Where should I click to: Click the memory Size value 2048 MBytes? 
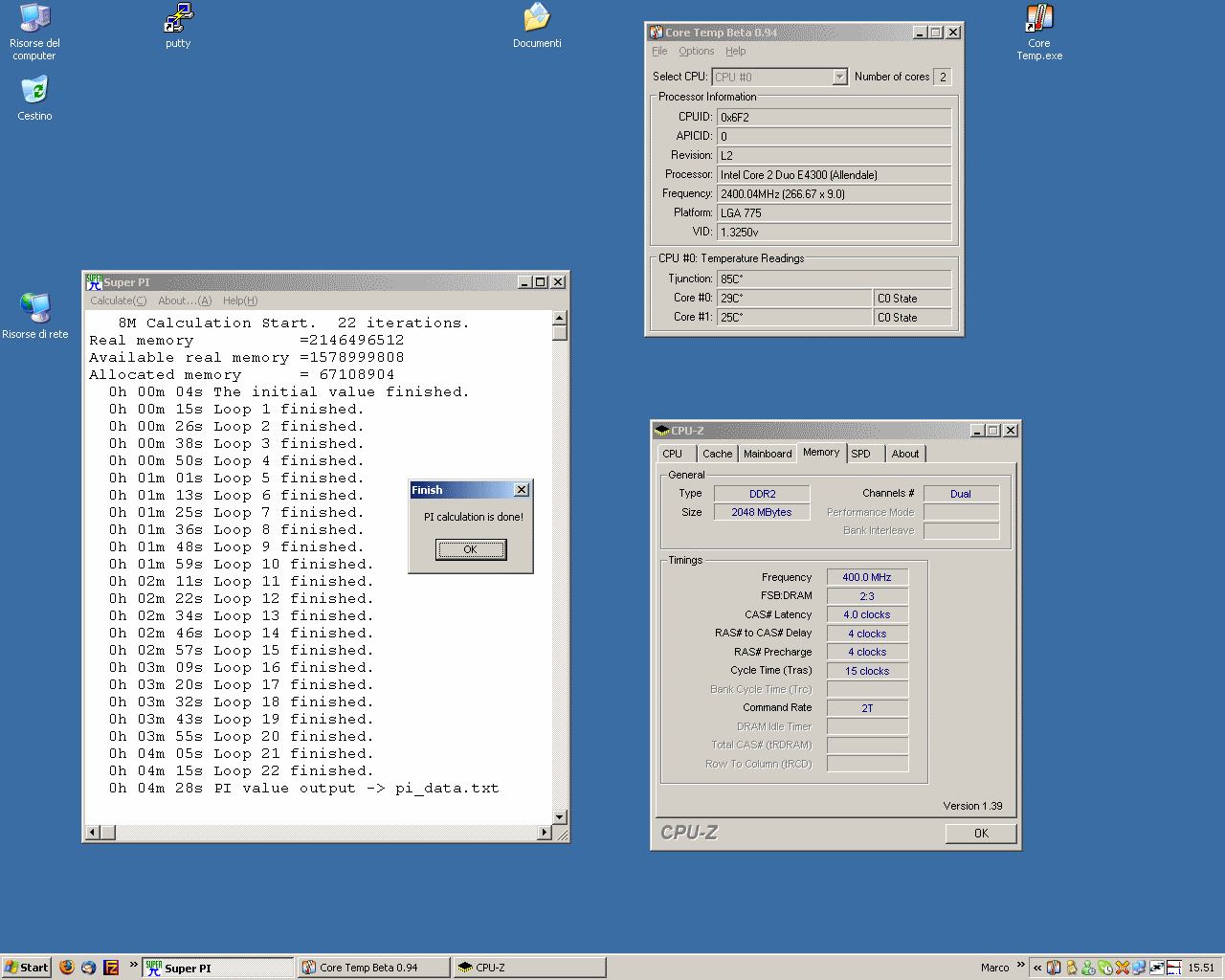click(763, 512)
